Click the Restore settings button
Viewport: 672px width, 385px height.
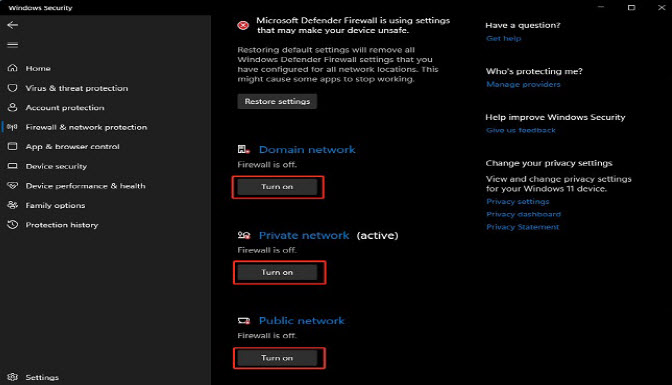click(277, 101)
